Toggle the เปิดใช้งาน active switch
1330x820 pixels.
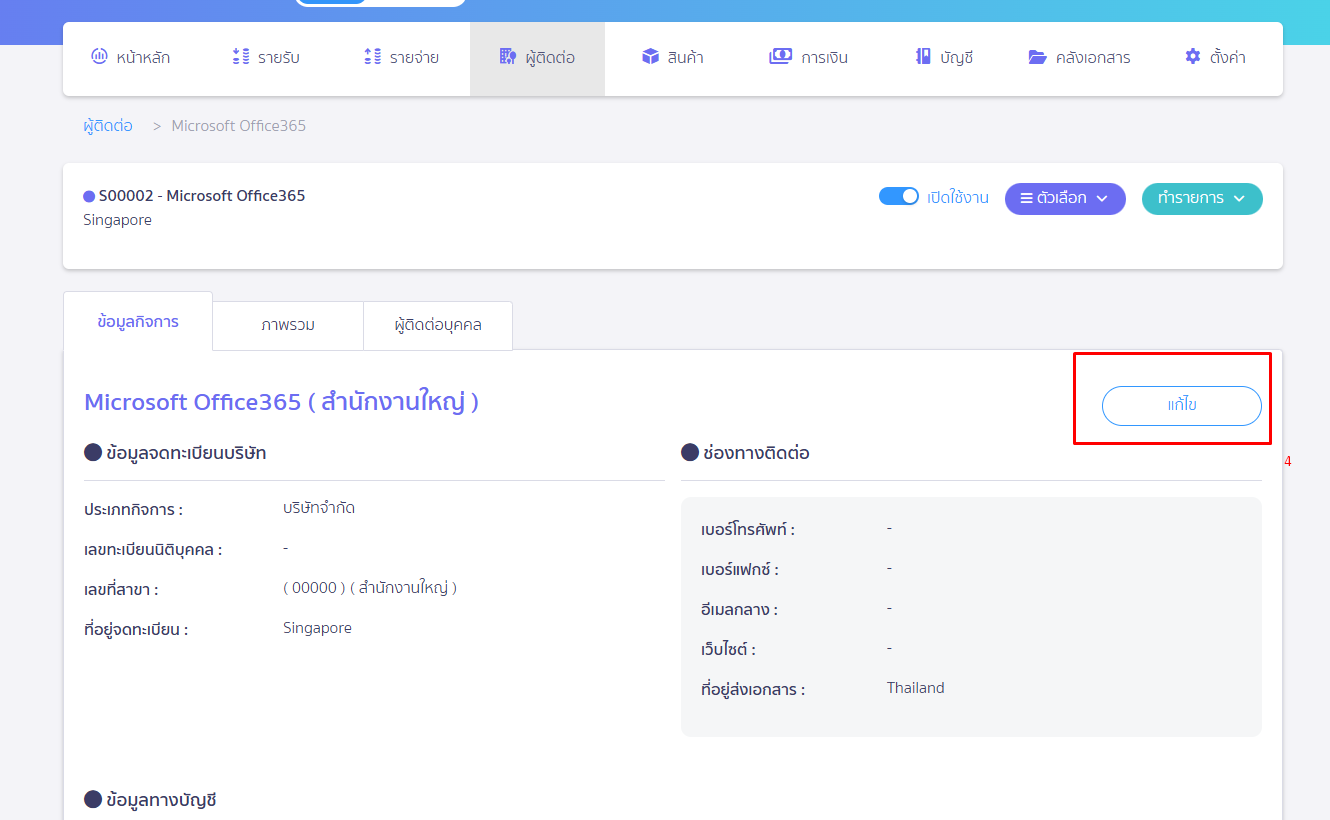point(898,196)
